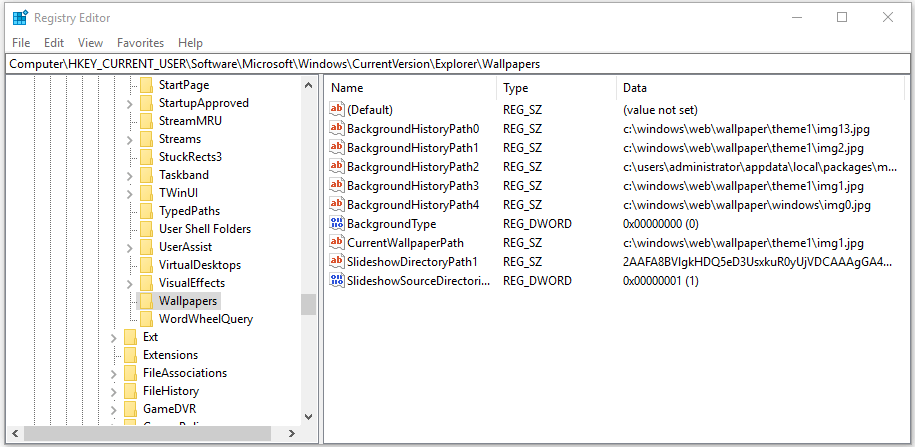The width and height of the screenshot is (915, 447).
Task: Click the folder icon of the Taskband key
Action: tap(146, 175)
